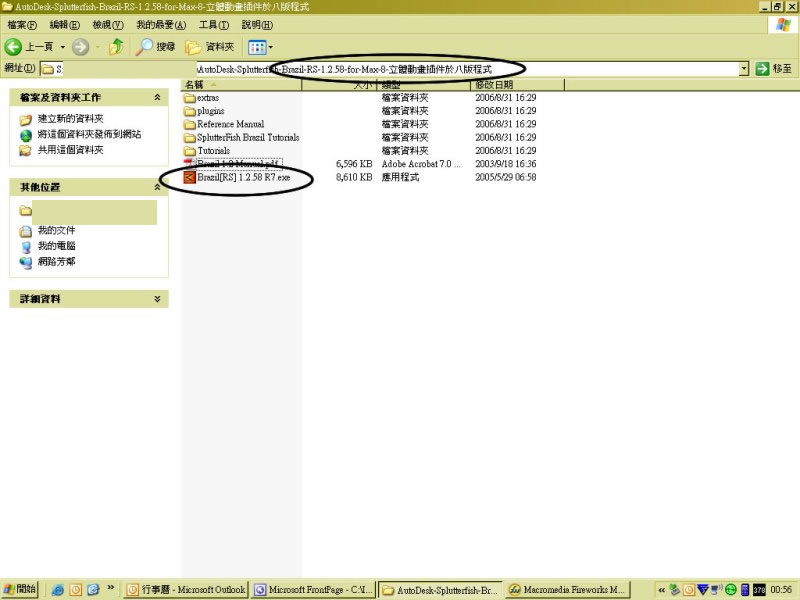Select the SplutterFish Brazil Tutorials folder icon
This screenshot has width=800, height=600.
190,137
